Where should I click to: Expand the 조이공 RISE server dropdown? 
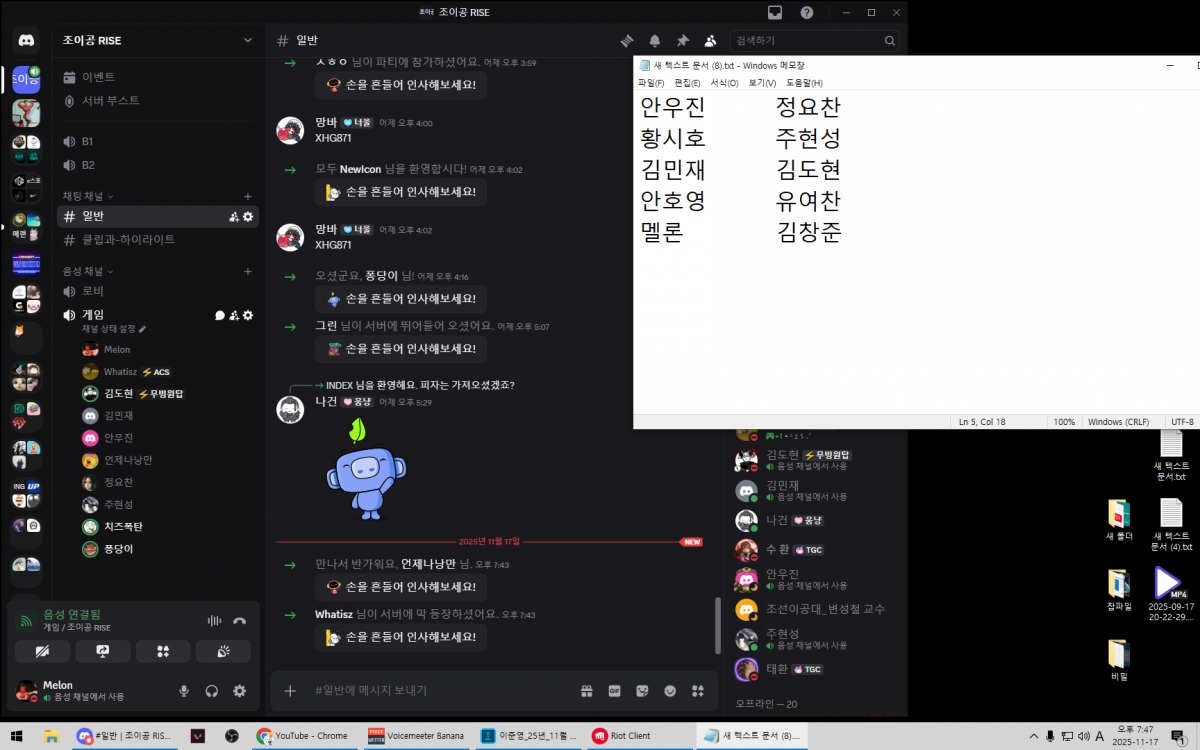[248, 40]
